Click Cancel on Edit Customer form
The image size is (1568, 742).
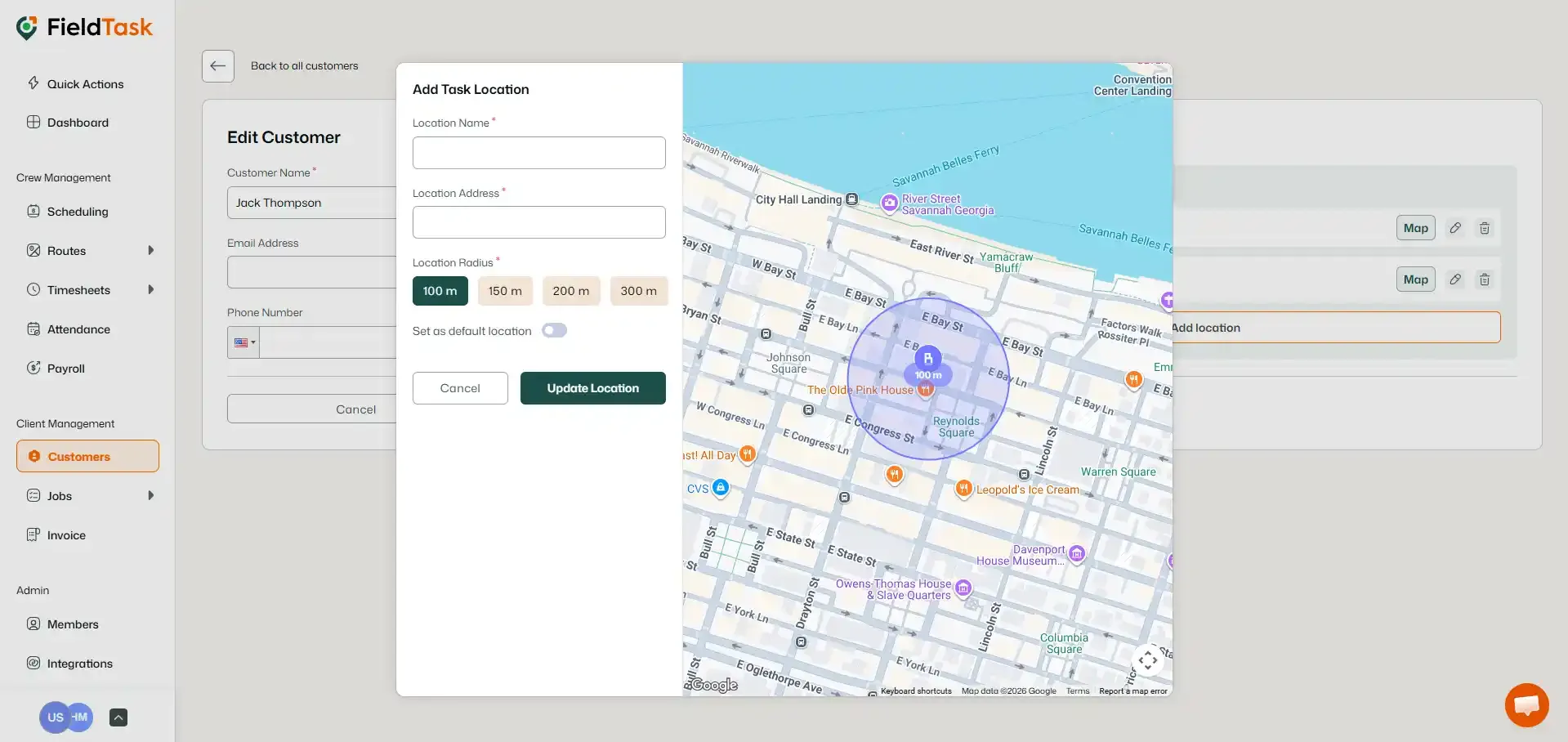[312, 409]
